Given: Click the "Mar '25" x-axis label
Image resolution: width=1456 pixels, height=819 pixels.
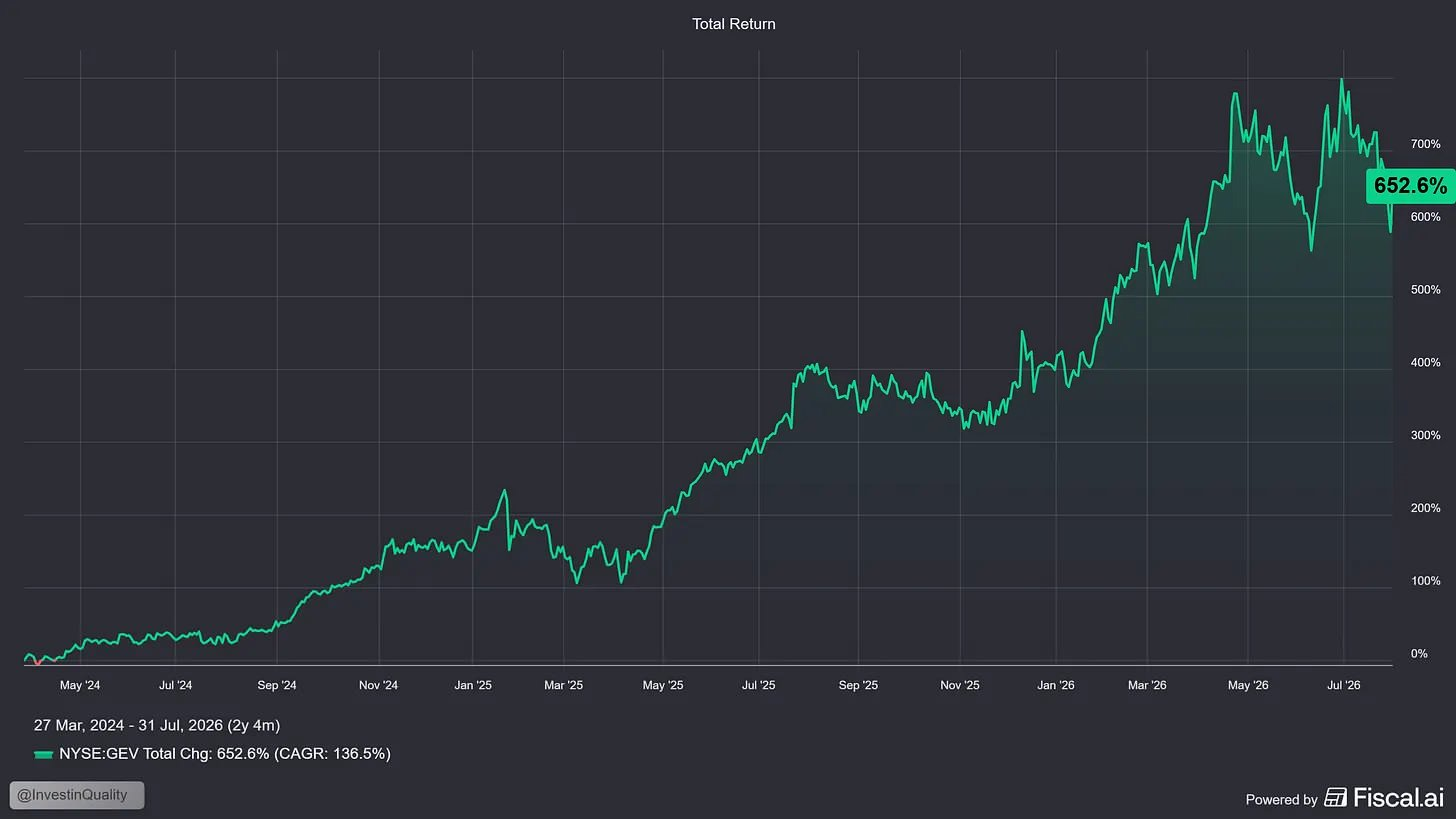Looking at the screenshot, I should [x=564, y=685].
